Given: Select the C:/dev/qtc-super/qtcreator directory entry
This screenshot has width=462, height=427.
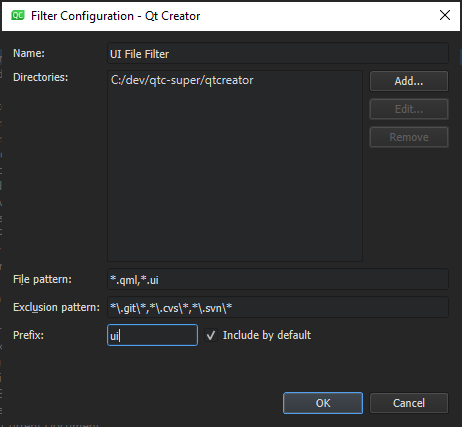Looking at the screenshot, I should (x=182, y=80).
